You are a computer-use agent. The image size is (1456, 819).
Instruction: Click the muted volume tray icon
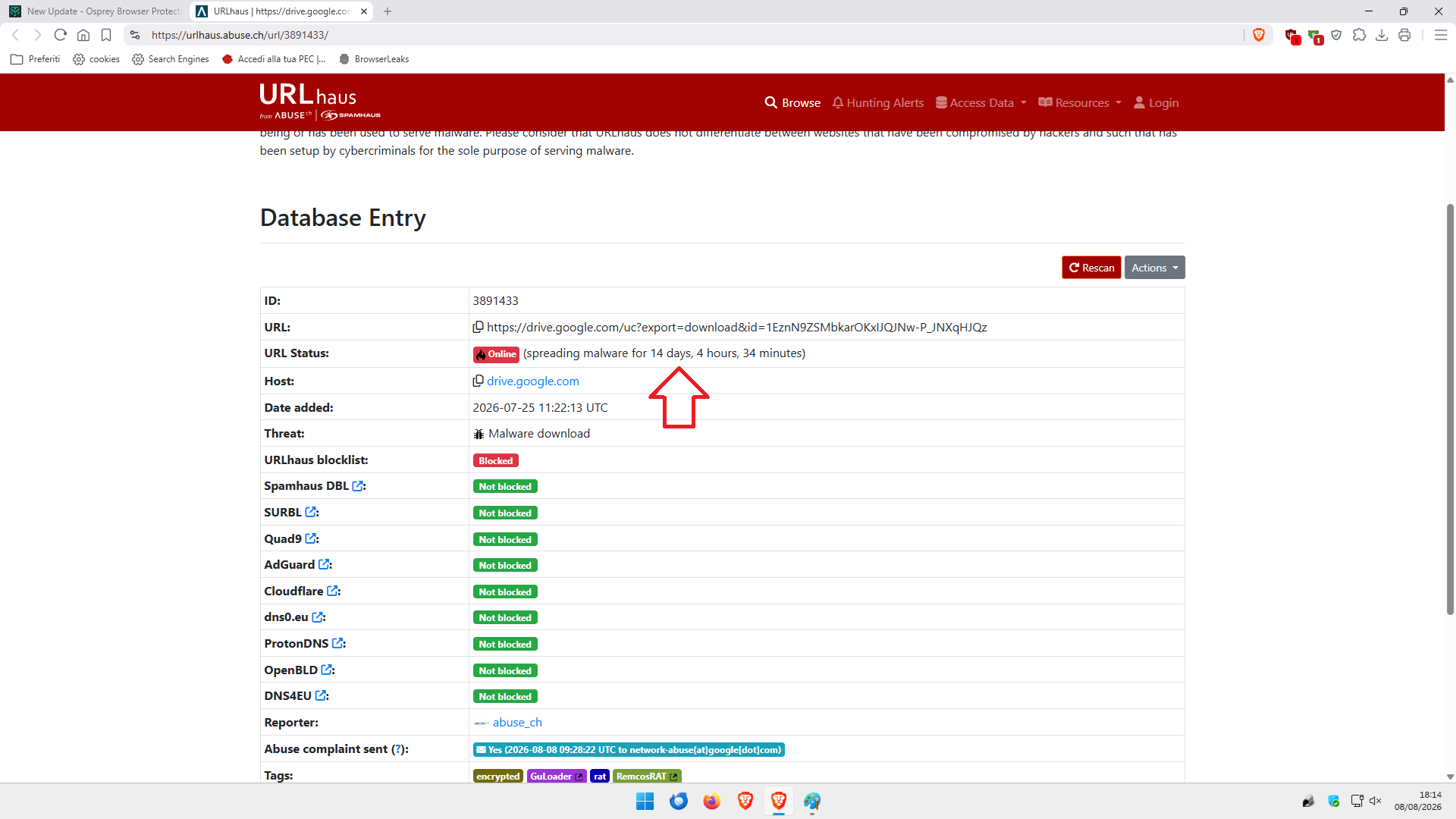[1376, 801]
